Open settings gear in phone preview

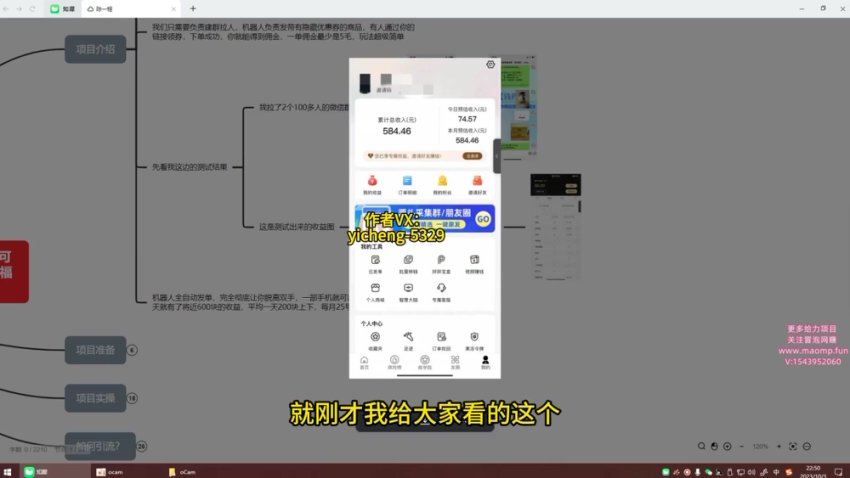[x=490, y=65]
